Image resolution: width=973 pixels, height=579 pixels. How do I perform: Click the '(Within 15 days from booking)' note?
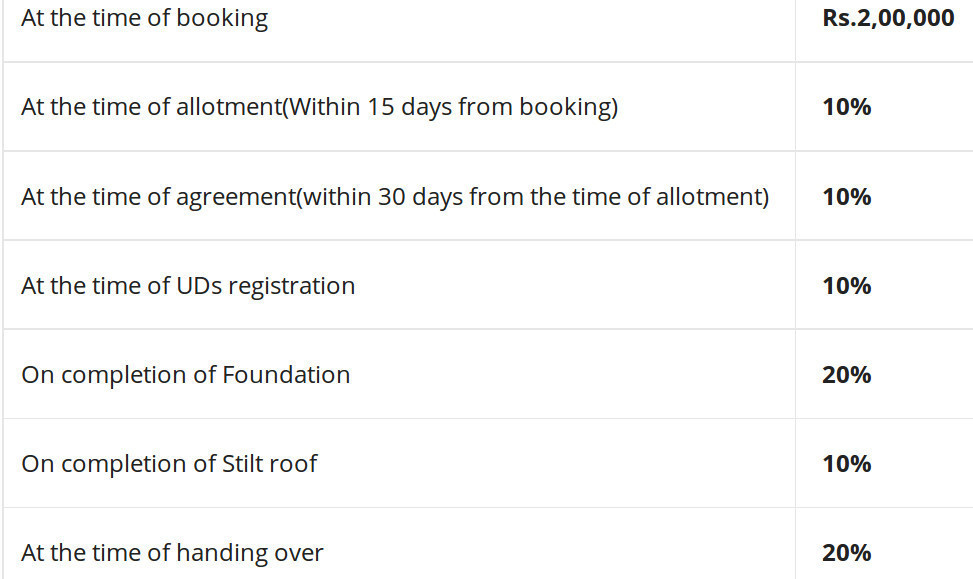click(x=450, y=107)
